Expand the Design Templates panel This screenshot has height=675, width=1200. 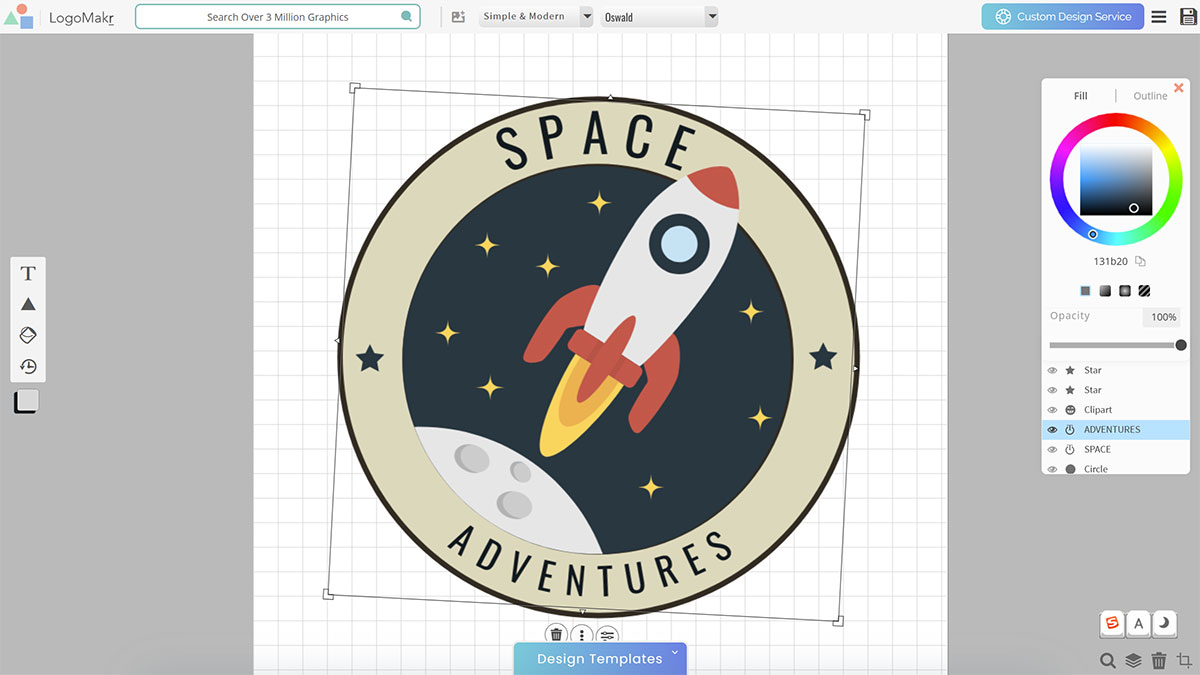pos(600,658)
